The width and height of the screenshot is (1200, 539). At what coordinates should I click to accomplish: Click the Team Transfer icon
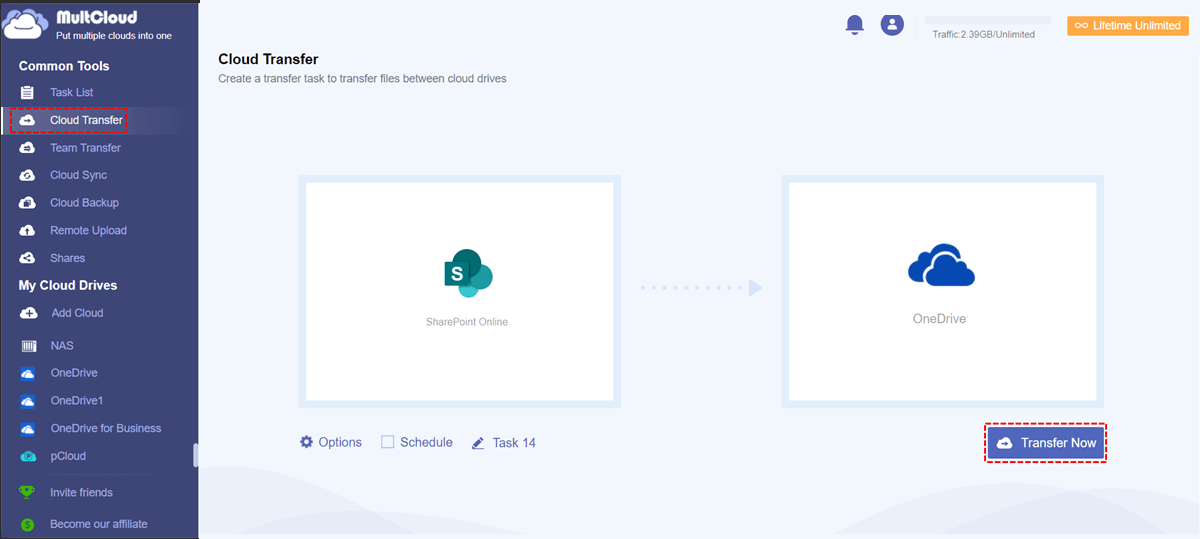pyautogui.click(x=28, y=148)
